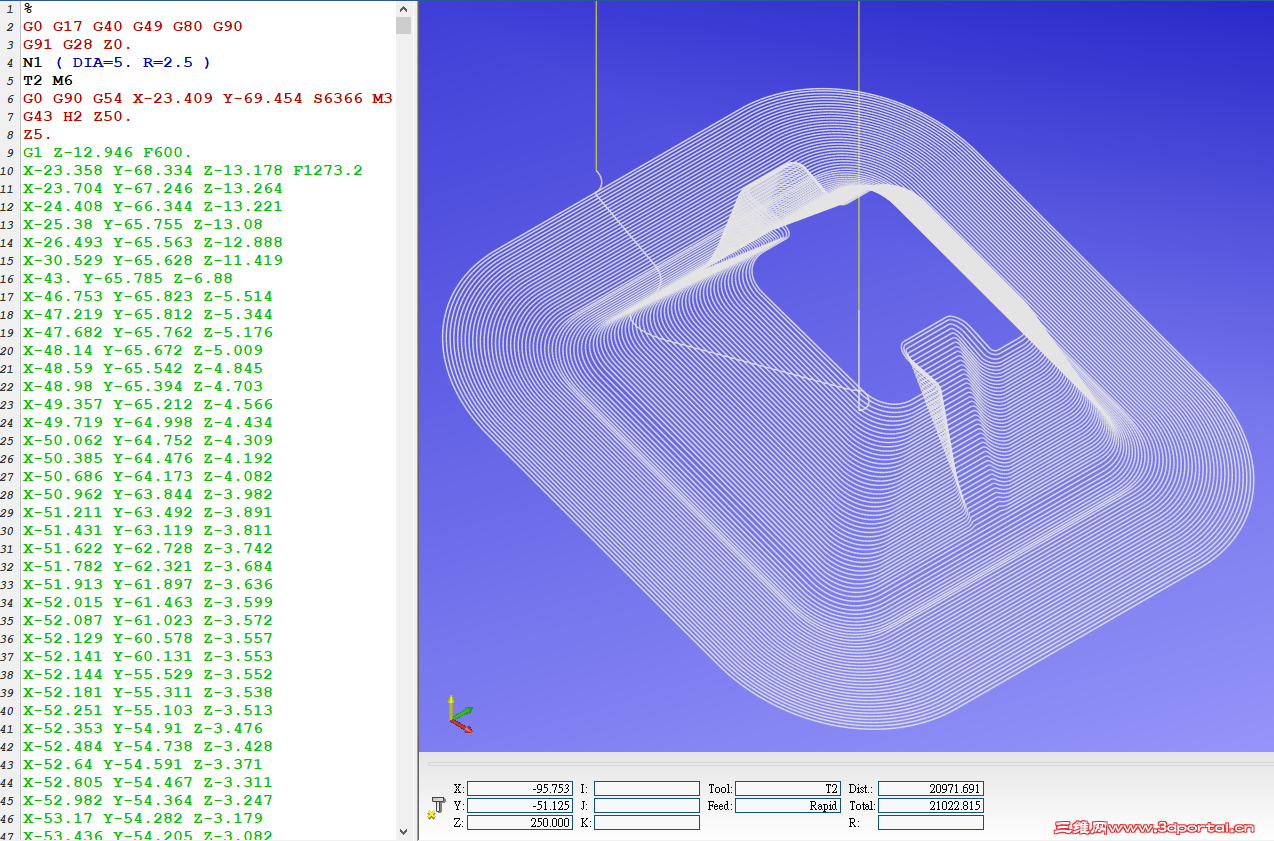Select line ending with 'F1273.2'
The width and height of the screenshot is (1274, 841).
pyautogui.click(x=192, y=170)
